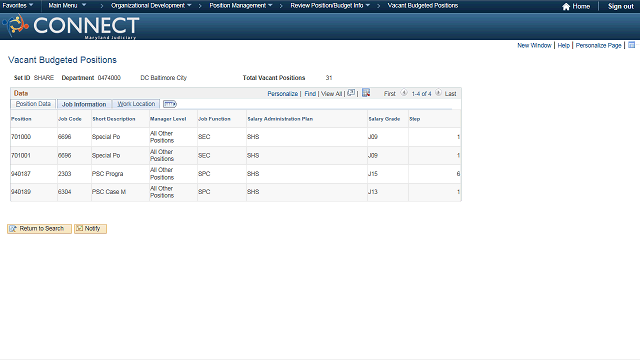This screenshot has width=640, height=360.
Task: Click the View All link
Action: 331,93
